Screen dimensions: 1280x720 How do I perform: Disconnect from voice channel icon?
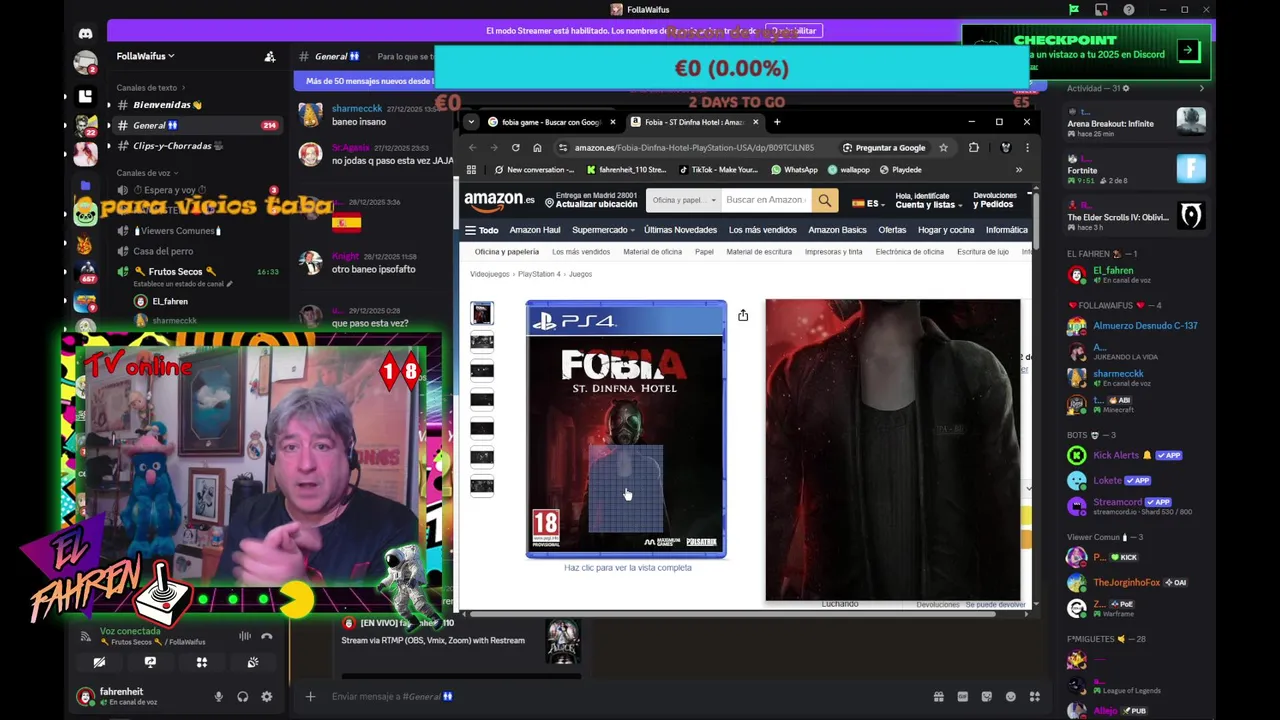click(267, 636)
